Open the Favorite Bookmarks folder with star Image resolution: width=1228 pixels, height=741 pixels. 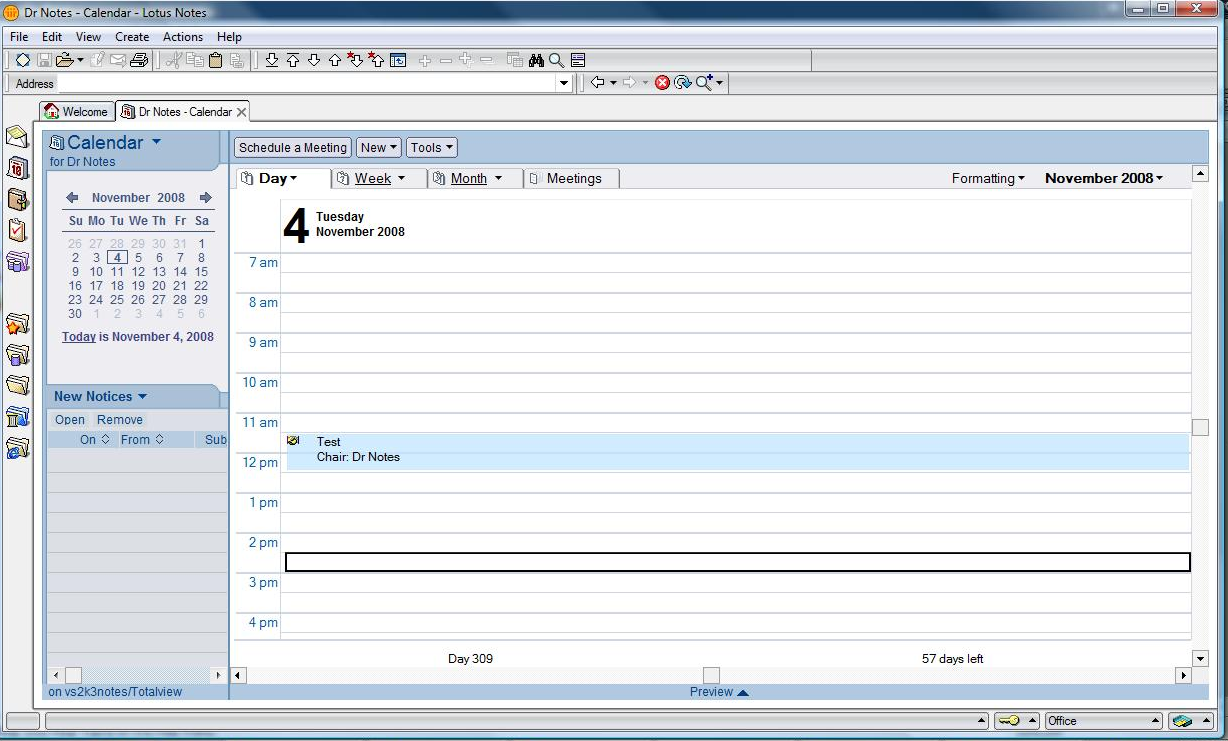pos(17,324)
